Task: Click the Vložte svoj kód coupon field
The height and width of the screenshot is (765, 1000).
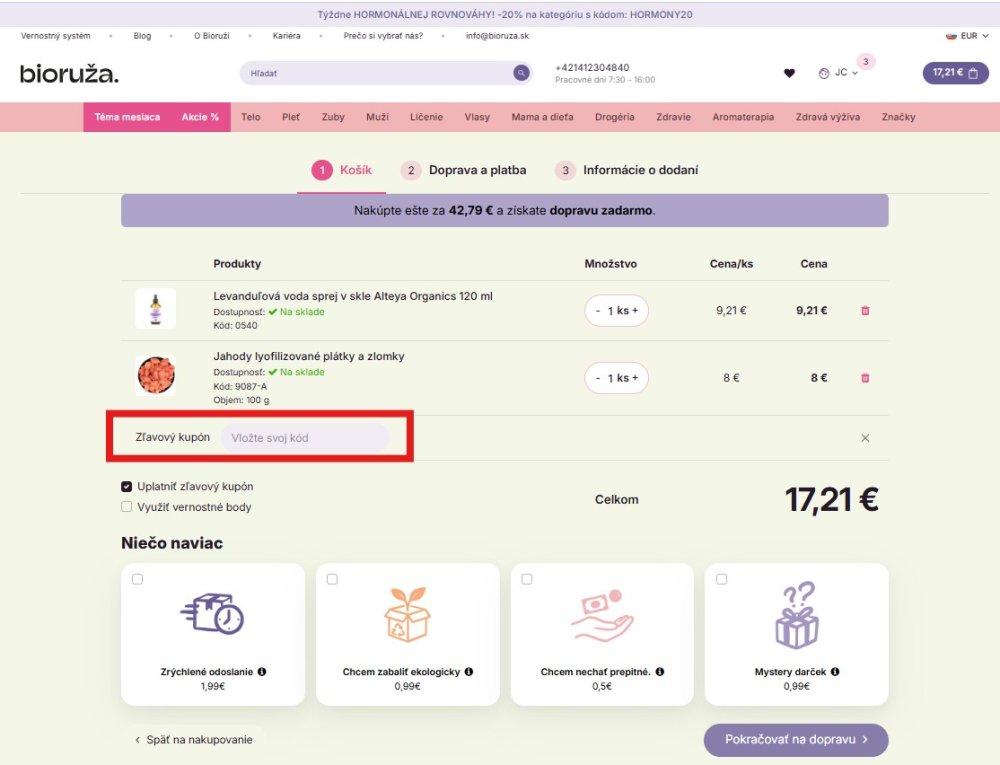Action: pyautogui.click(x=305, y=438)
